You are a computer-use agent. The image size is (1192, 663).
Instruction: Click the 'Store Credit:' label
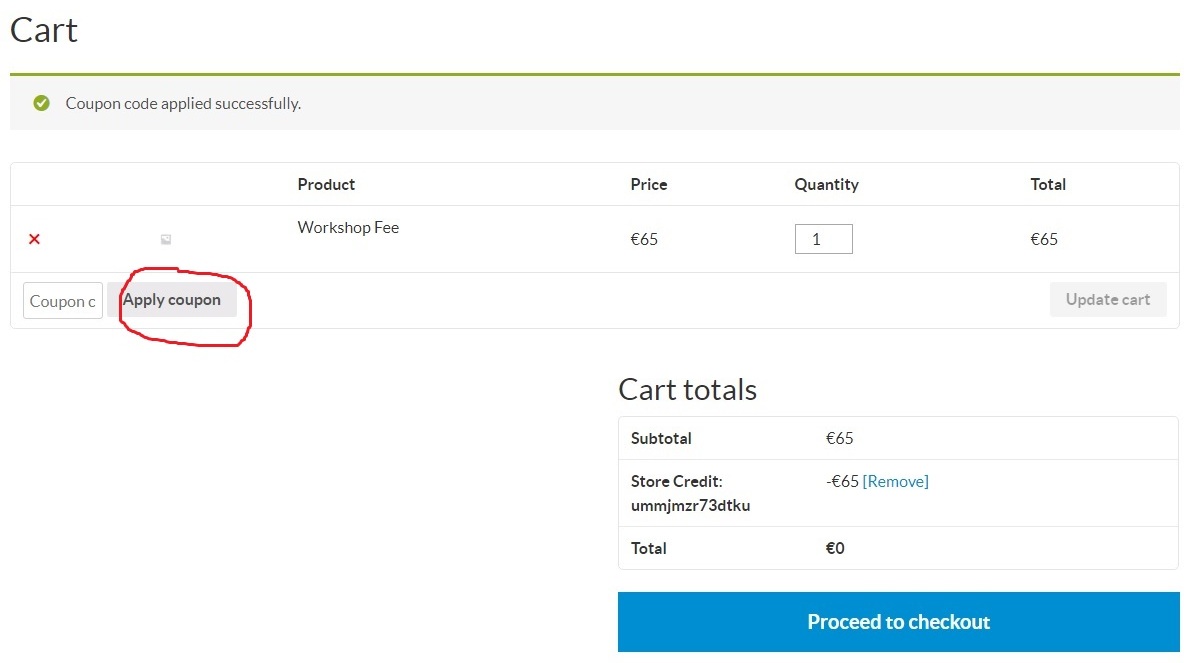click(677, 481)
